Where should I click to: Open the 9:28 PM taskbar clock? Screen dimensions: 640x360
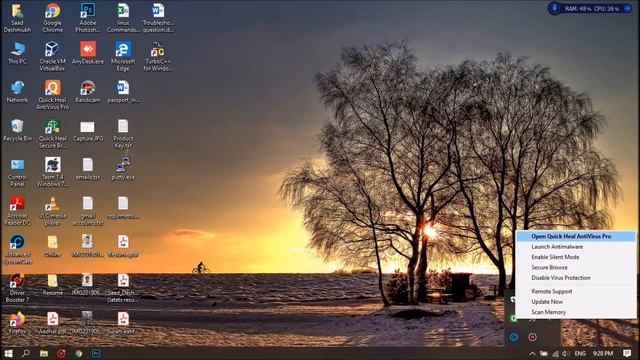tap(603, 353)
